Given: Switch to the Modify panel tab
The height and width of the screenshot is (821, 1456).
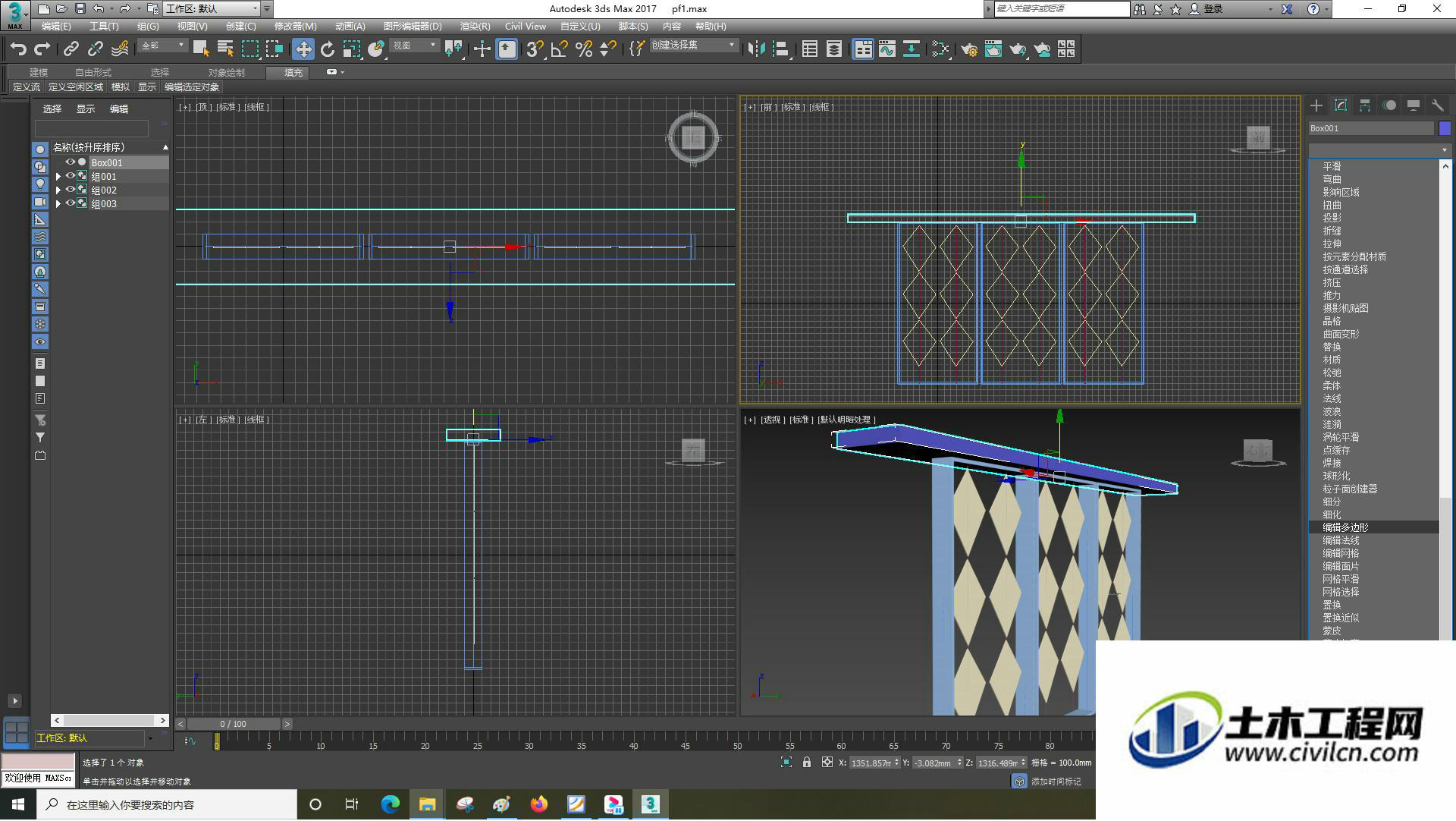Looking at the screenshot, I should click(1341, 105).
